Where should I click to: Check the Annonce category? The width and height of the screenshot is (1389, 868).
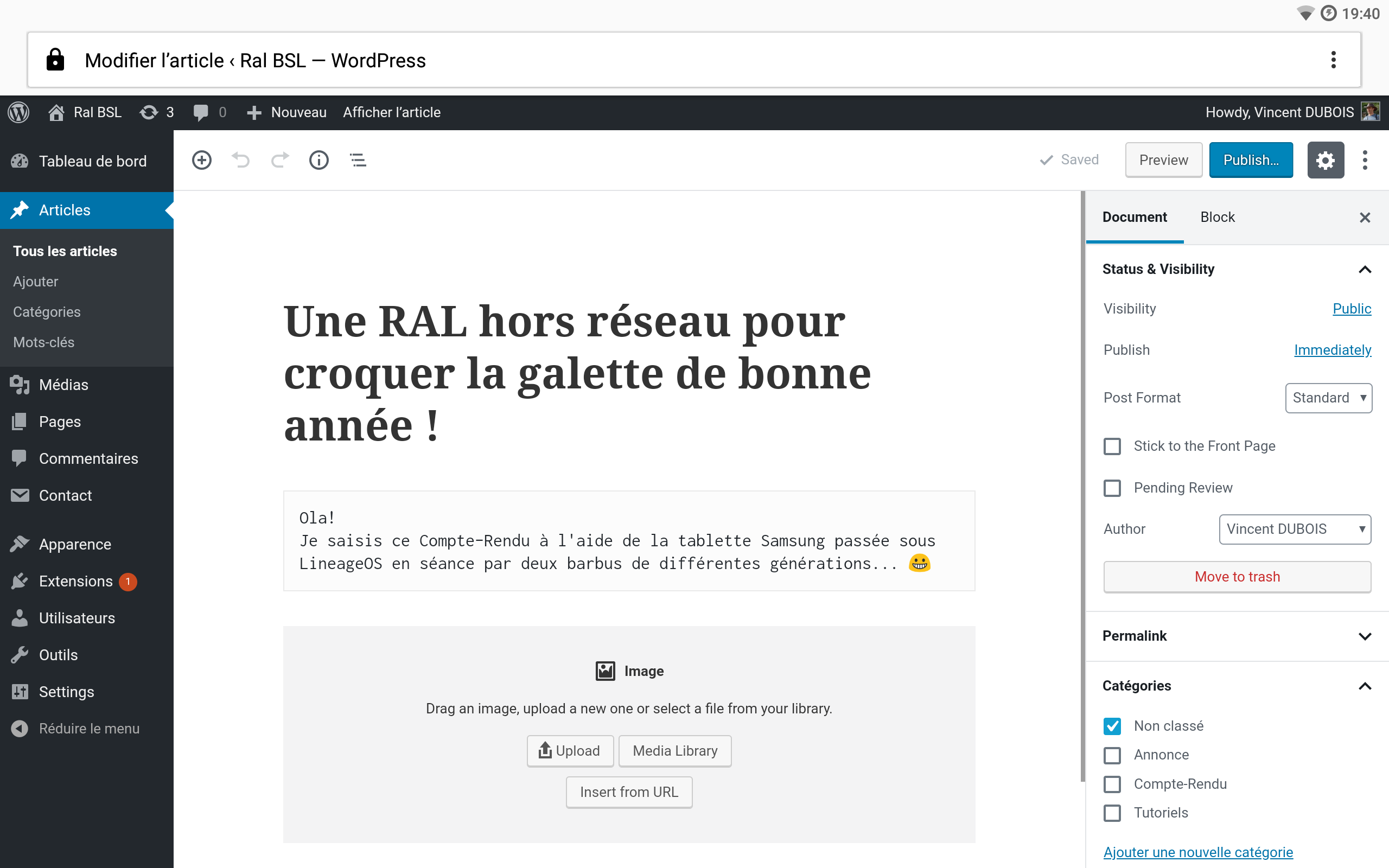(x=1112, y=755)
